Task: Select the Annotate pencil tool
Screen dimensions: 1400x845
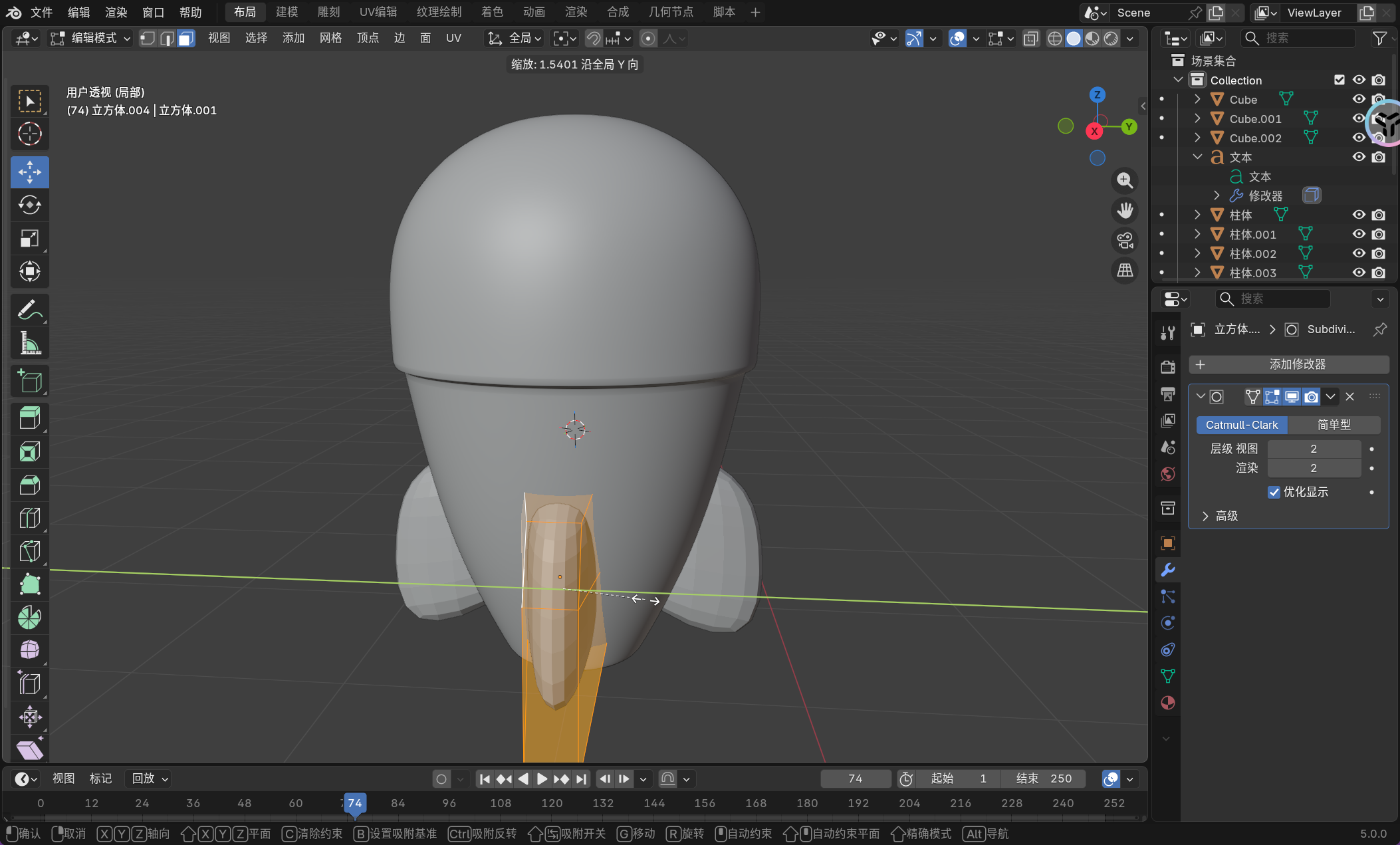Action: 29,310
